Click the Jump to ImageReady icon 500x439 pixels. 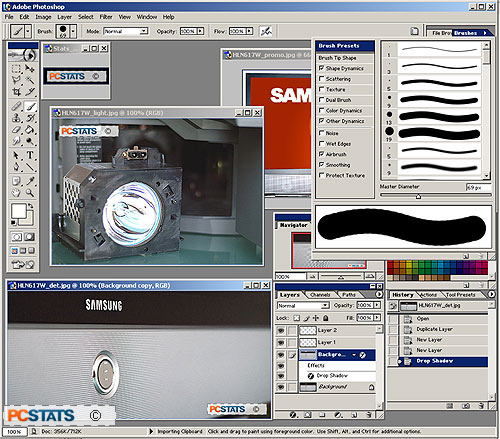pos(23,265)
